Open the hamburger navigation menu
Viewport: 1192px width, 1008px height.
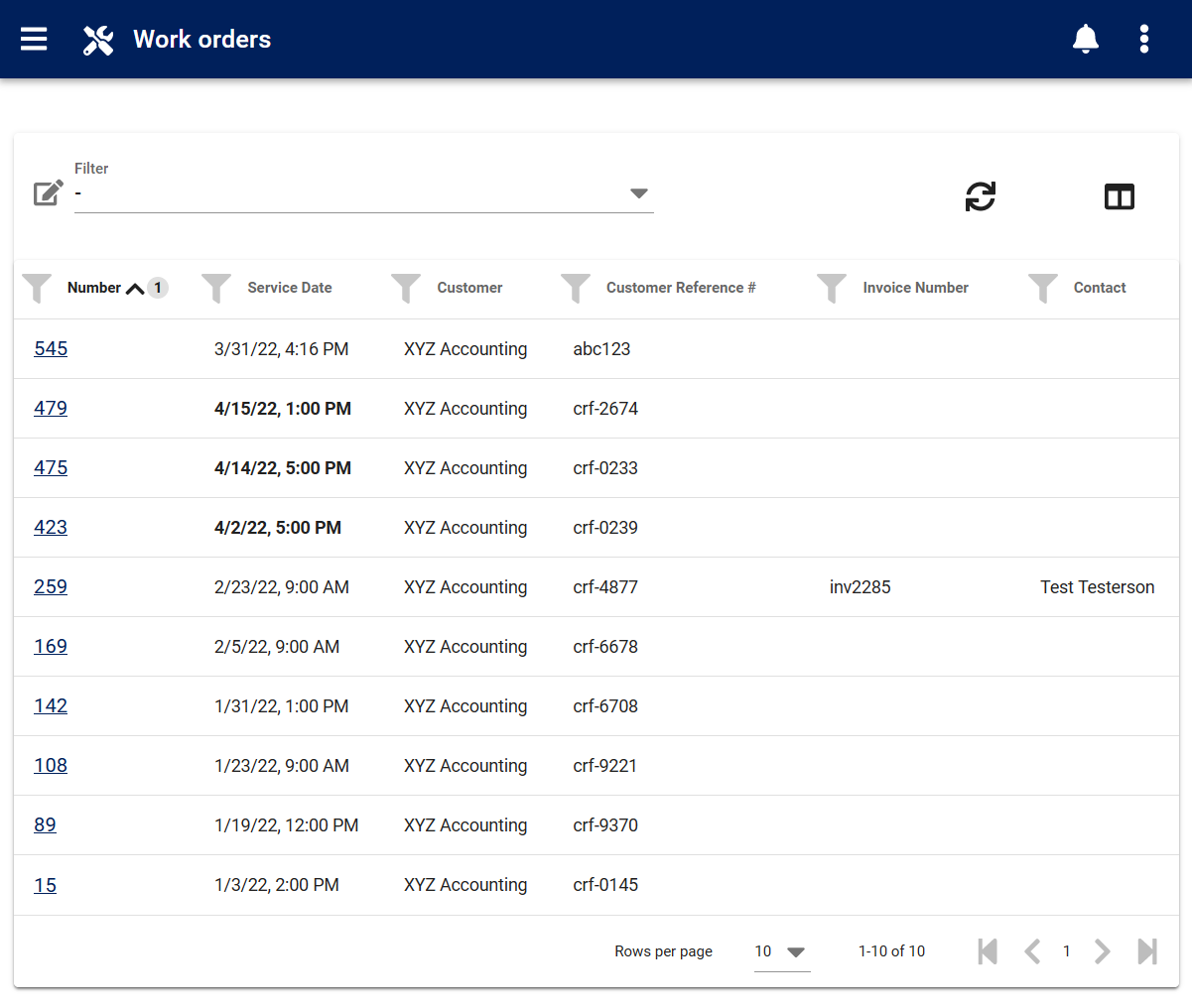point(34,39)
